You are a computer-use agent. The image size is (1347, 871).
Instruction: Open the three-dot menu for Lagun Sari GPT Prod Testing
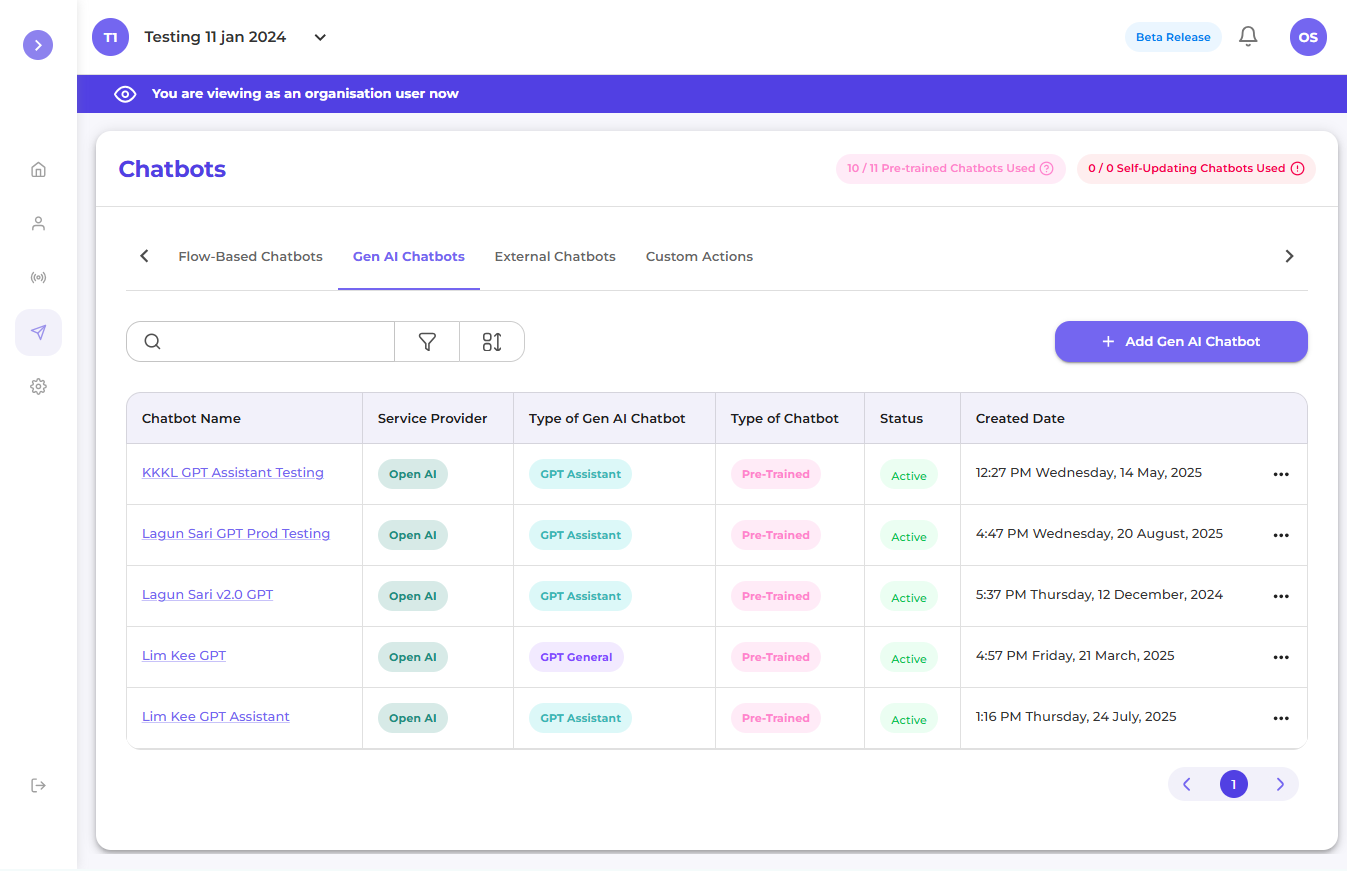(x=1281, y=535)
